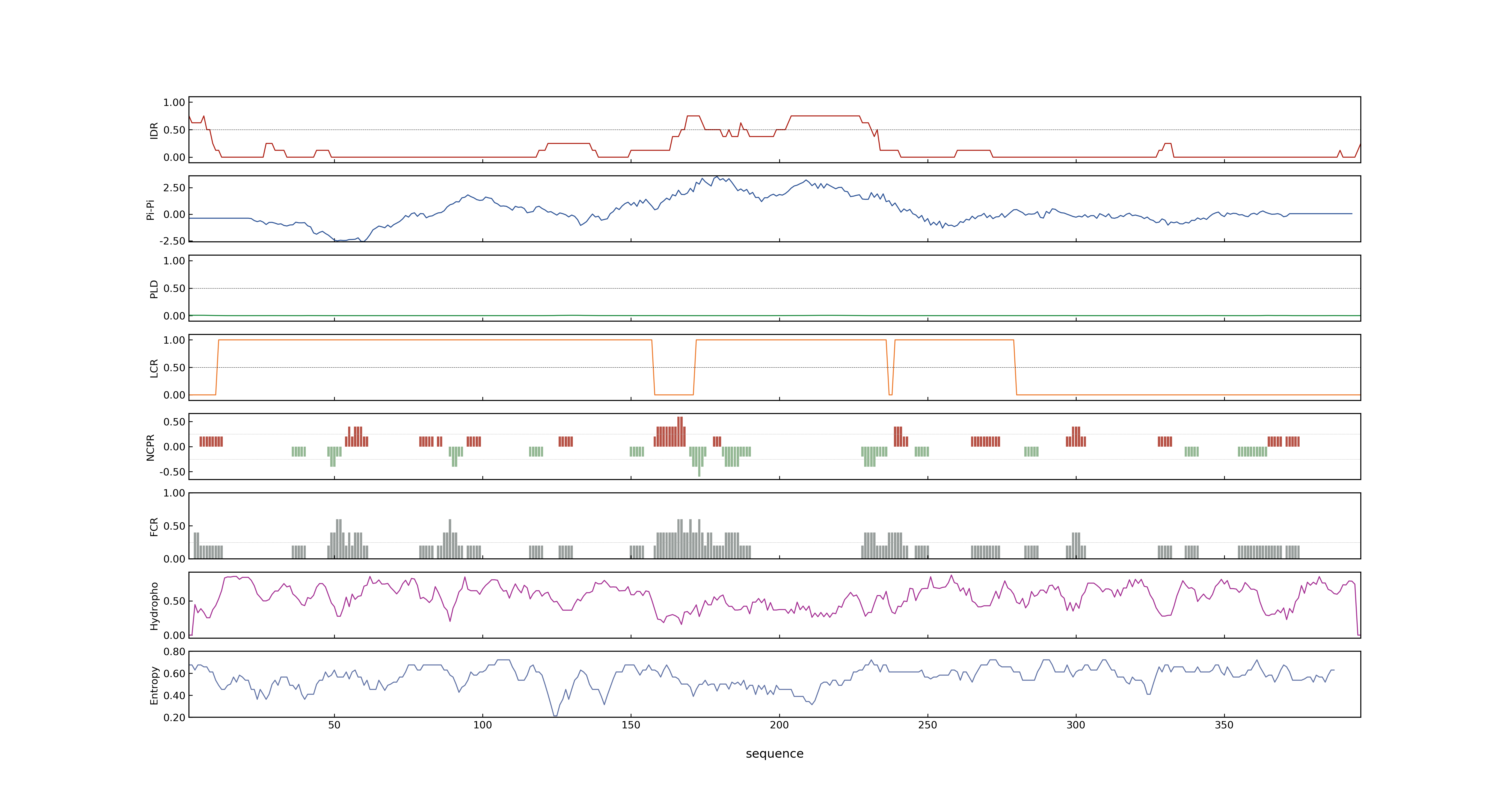Click the 1.00 tick of PLD panel

pos(174,261)
